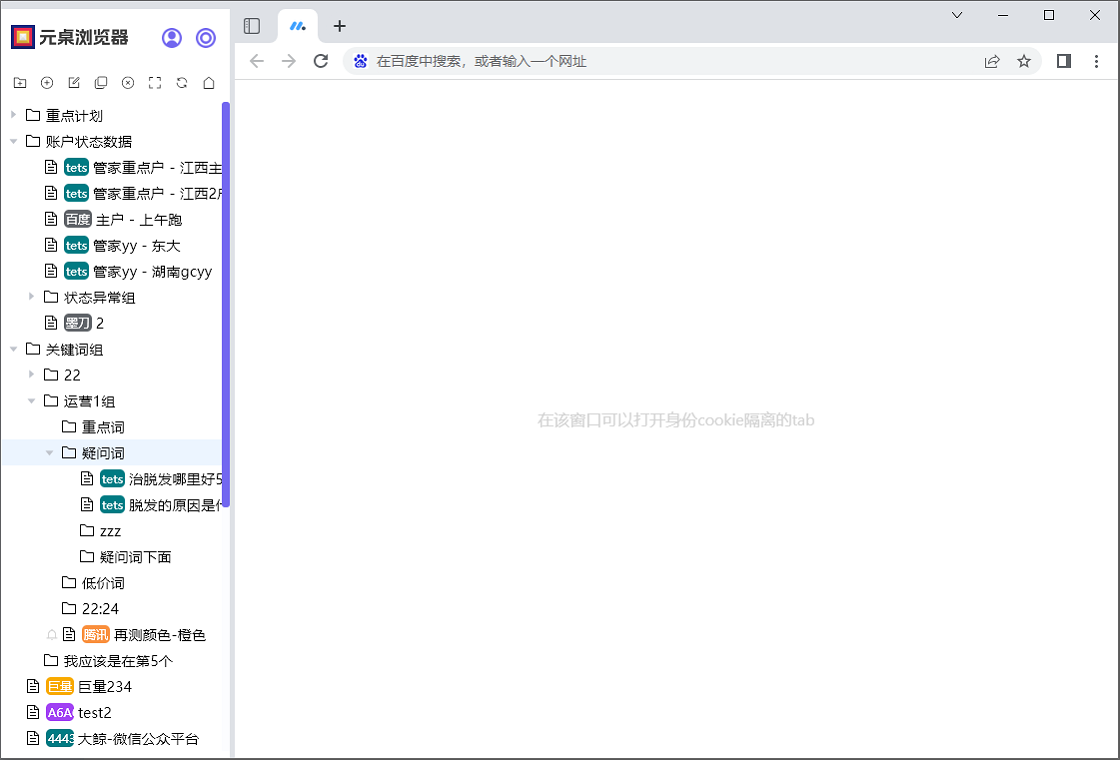
Task: Click the Baidu paw icon in address bar
Action: tap(361, 61)
